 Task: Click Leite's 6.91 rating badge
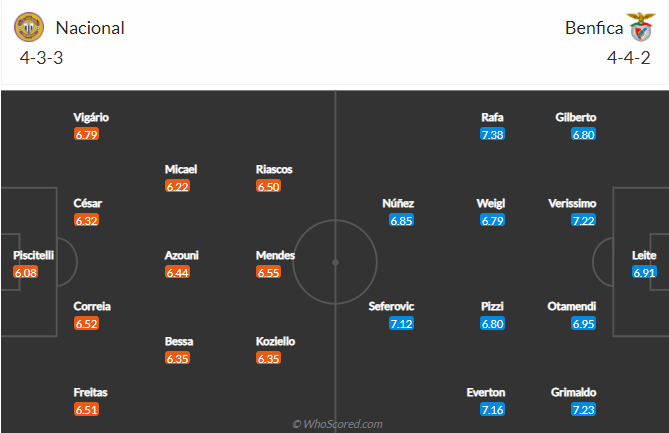(644, 273)
